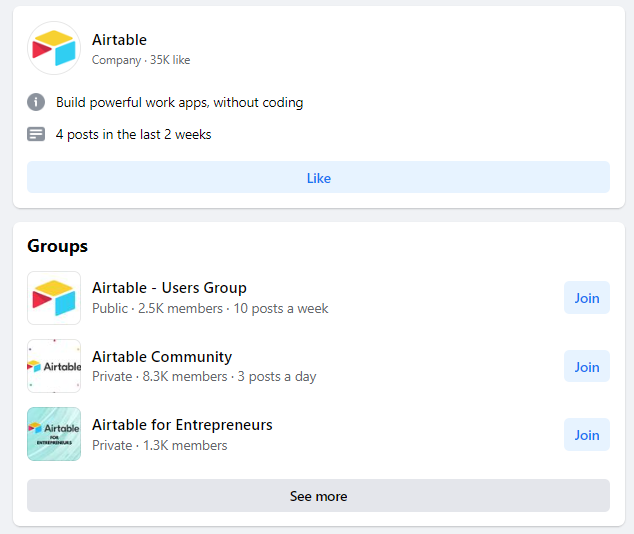
Task: Join the Airtable - Users Group
Action: [587, 298]
